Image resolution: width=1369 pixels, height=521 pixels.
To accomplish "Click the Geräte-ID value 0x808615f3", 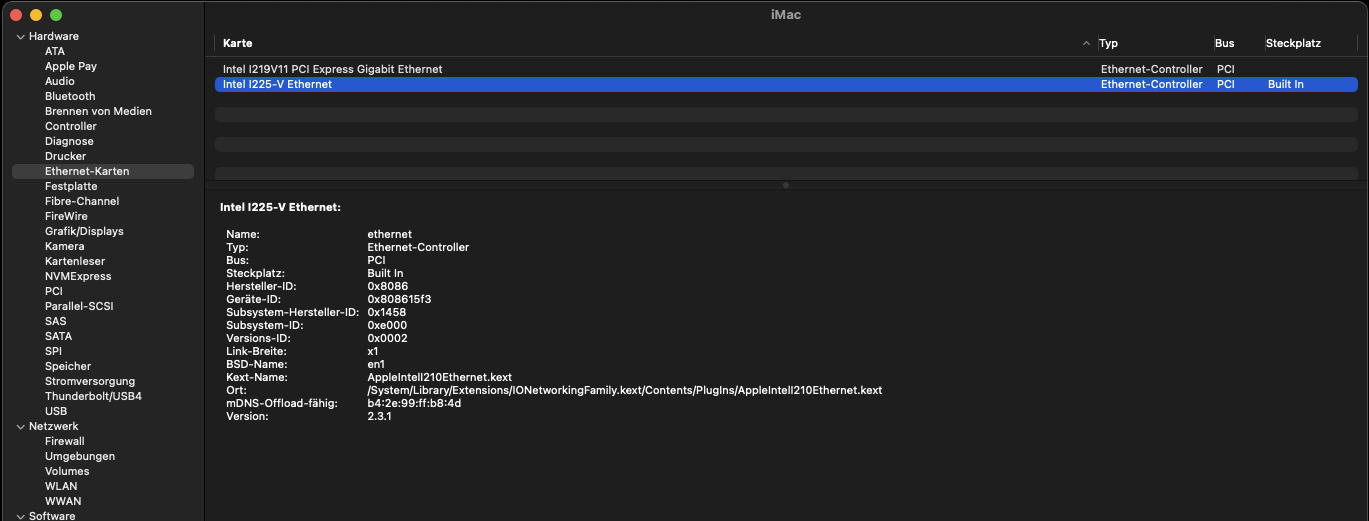I will coord(399,299).
